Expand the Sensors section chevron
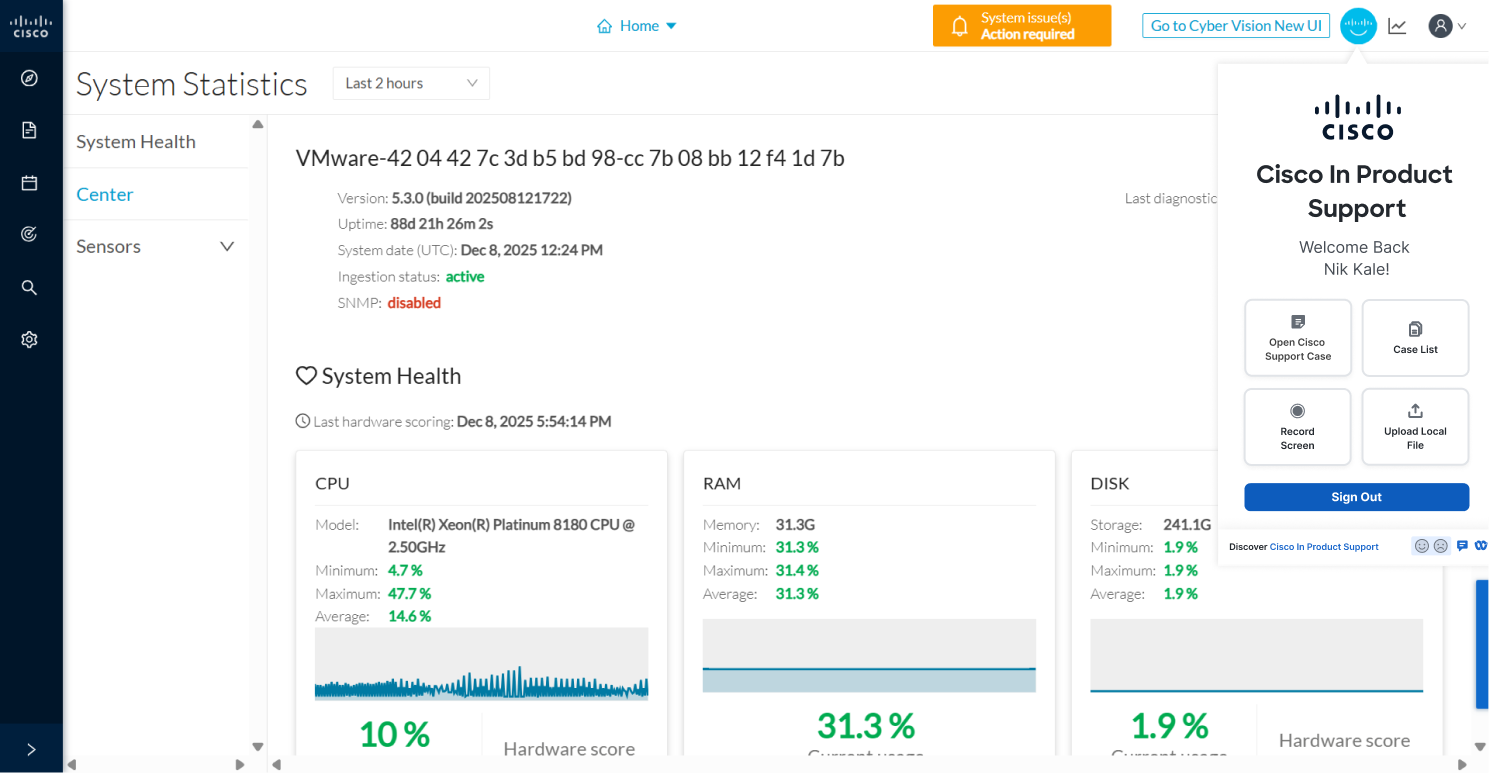Image resolution: width=1489 pixels, height=773 pixels. pyautogui.click(x=227, y=247)
